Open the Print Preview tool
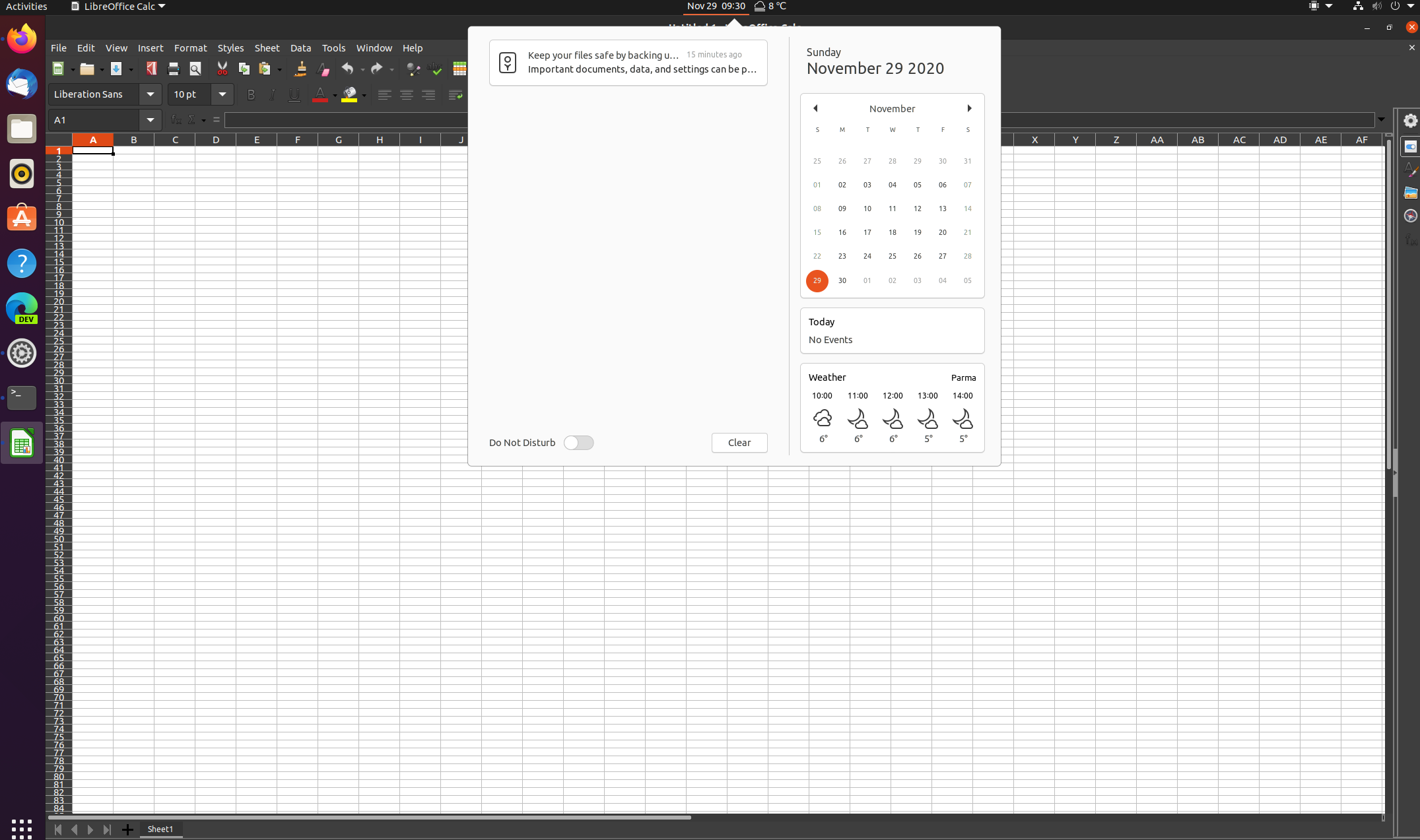 click(195, 69)
